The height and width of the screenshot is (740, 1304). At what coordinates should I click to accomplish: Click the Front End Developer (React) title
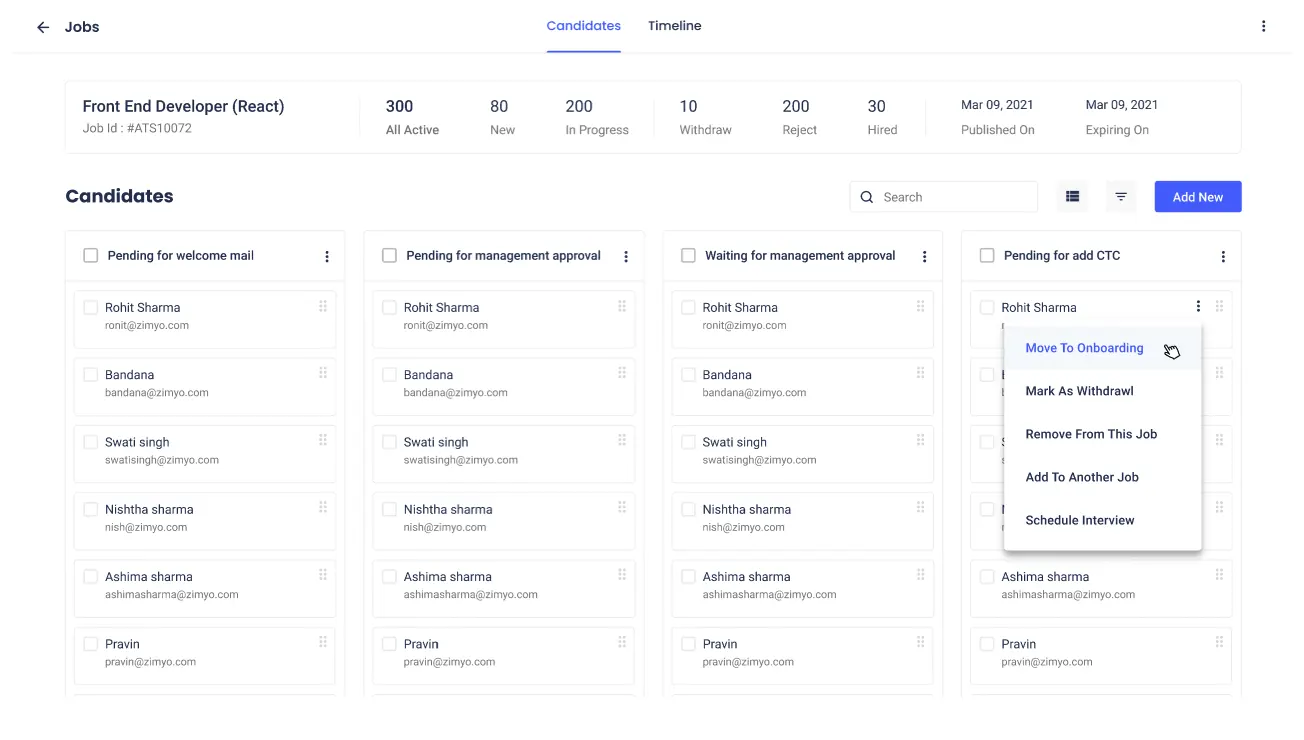[184, 106]
